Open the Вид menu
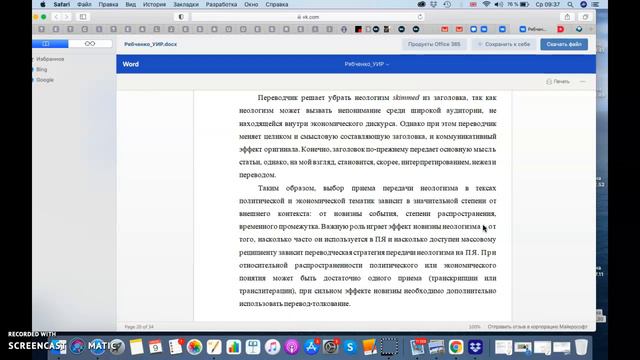The image size is (640, 360). point(131,4)
